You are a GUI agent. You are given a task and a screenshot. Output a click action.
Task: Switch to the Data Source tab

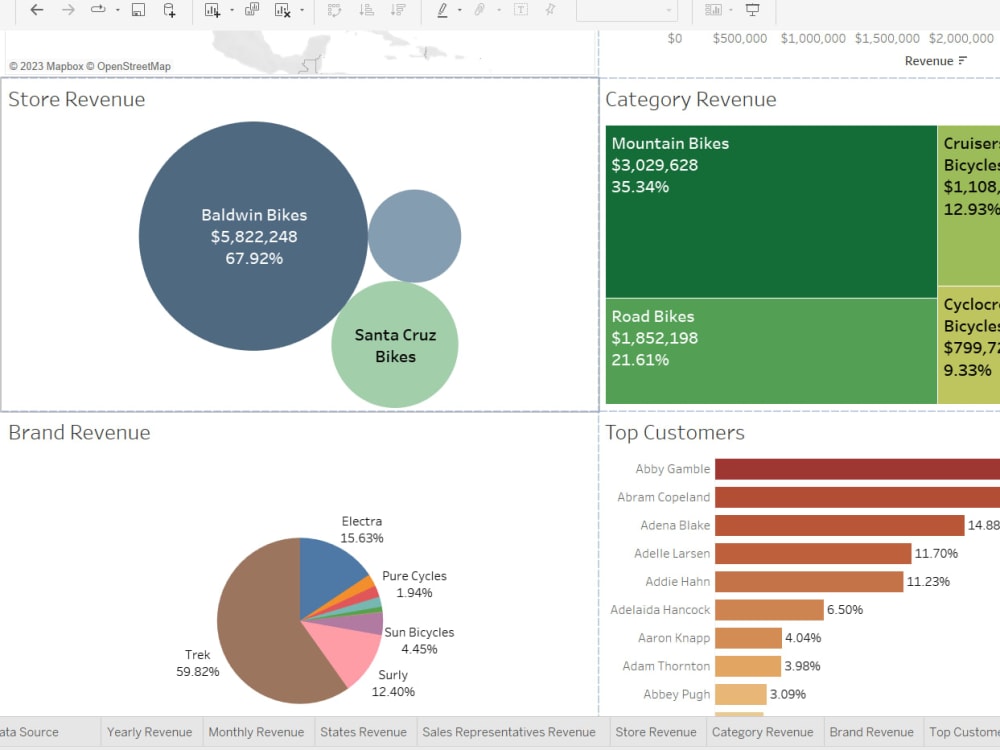30,731
